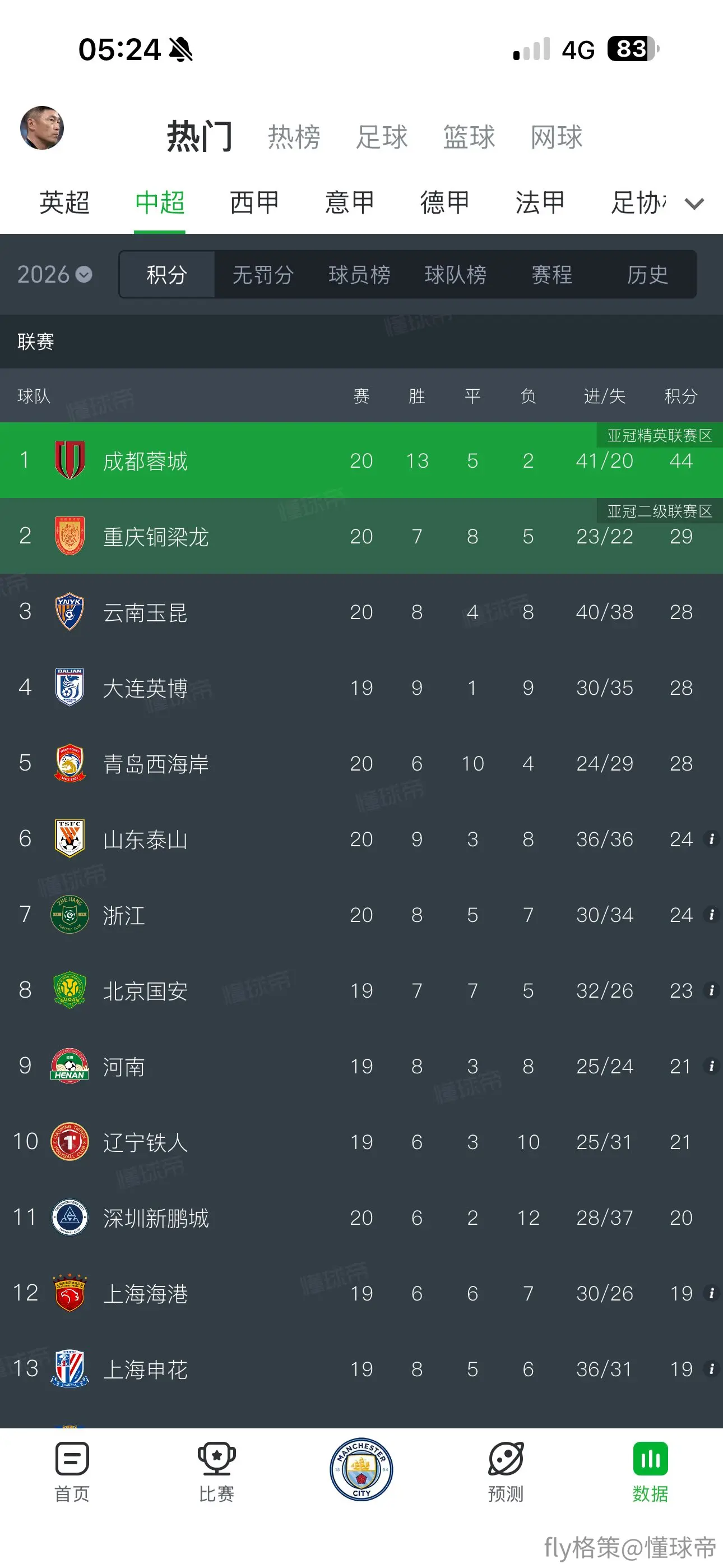Viewport: 723px width, 1568px height.
Task: Open the 历史 history view
Action: click(x=647, y=275)
